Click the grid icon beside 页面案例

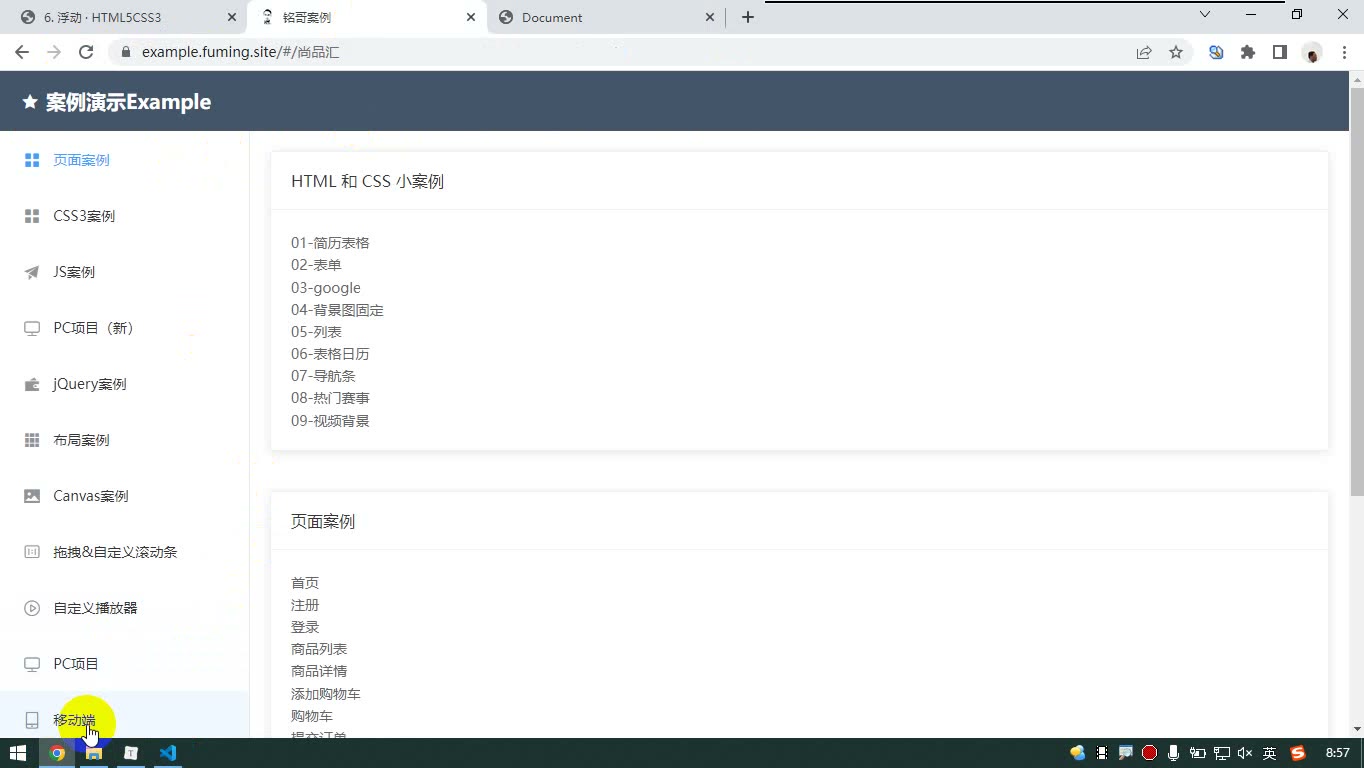[32, 160]
